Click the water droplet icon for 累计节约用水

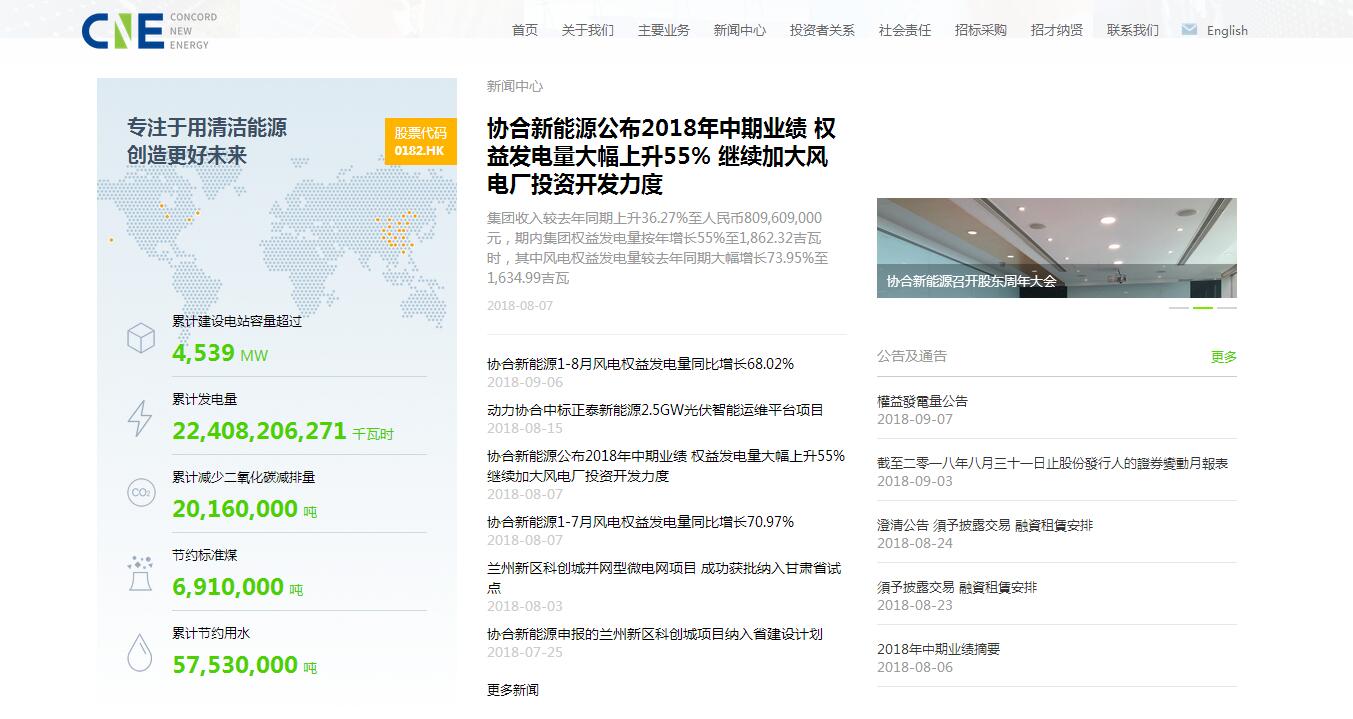pyautogui.click(x=138, y=650)
